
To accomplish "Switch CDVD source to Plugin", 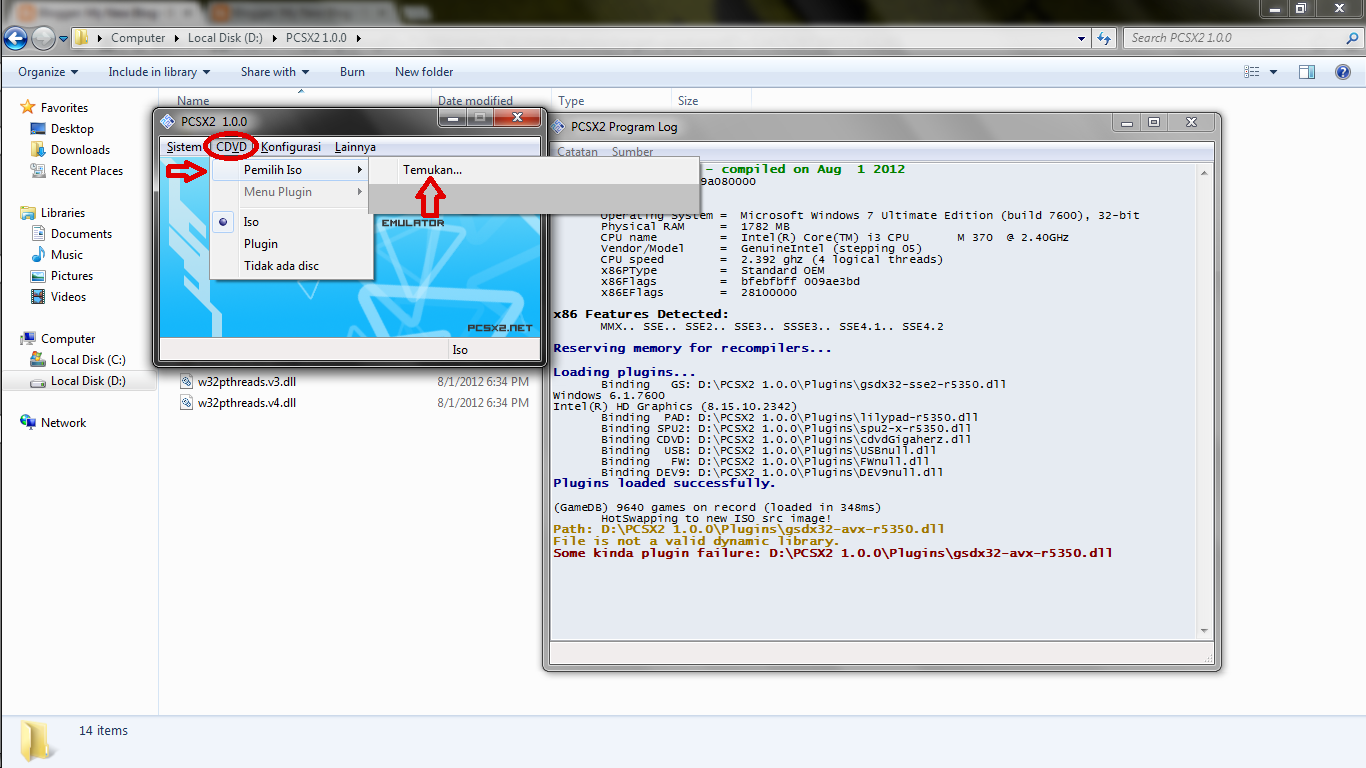I will 261,244.
